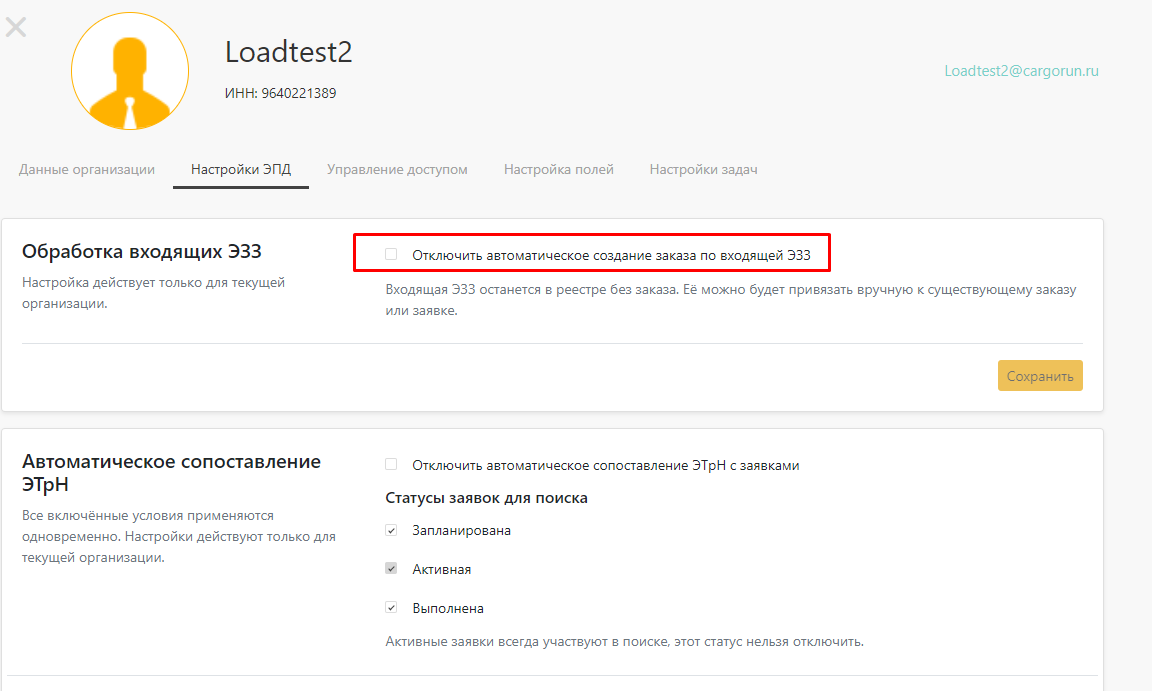Click the orange organization avatar icon
Screen dimensions: 1152x691
point(130,71)
